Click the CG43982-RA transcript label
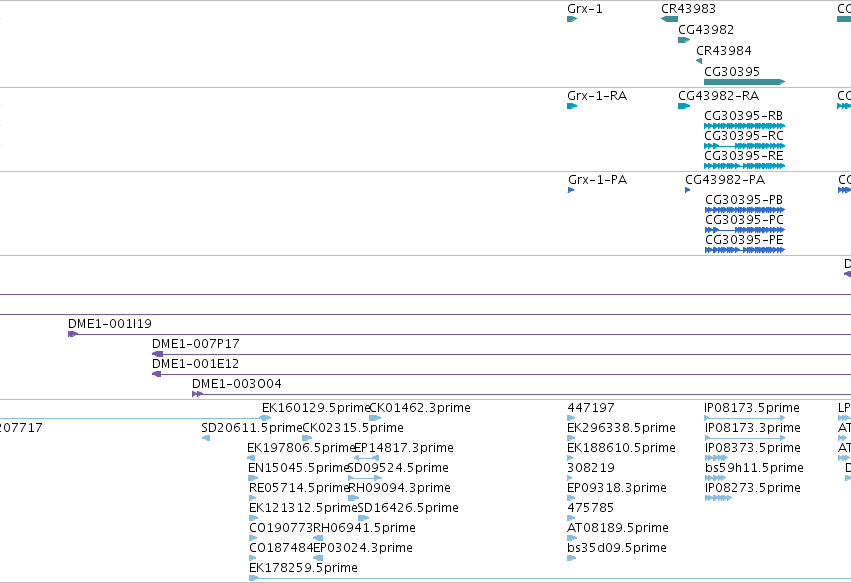Image resolution: width=851 pixels, height=583 pixels. coord(719,96)
